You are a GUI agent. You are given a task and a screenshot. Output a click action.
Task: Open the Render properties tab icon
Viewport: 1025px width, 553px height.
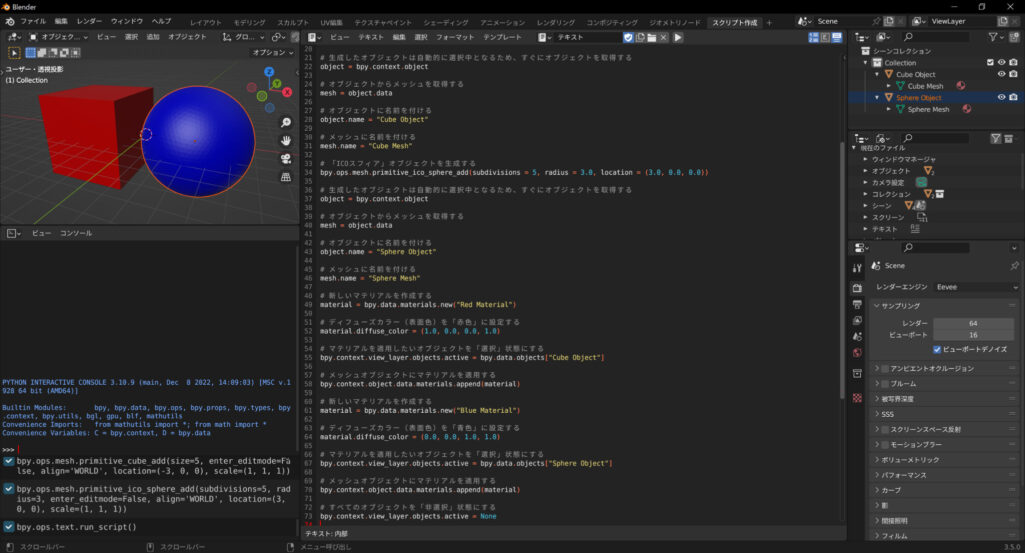click(x=857, y=288)
